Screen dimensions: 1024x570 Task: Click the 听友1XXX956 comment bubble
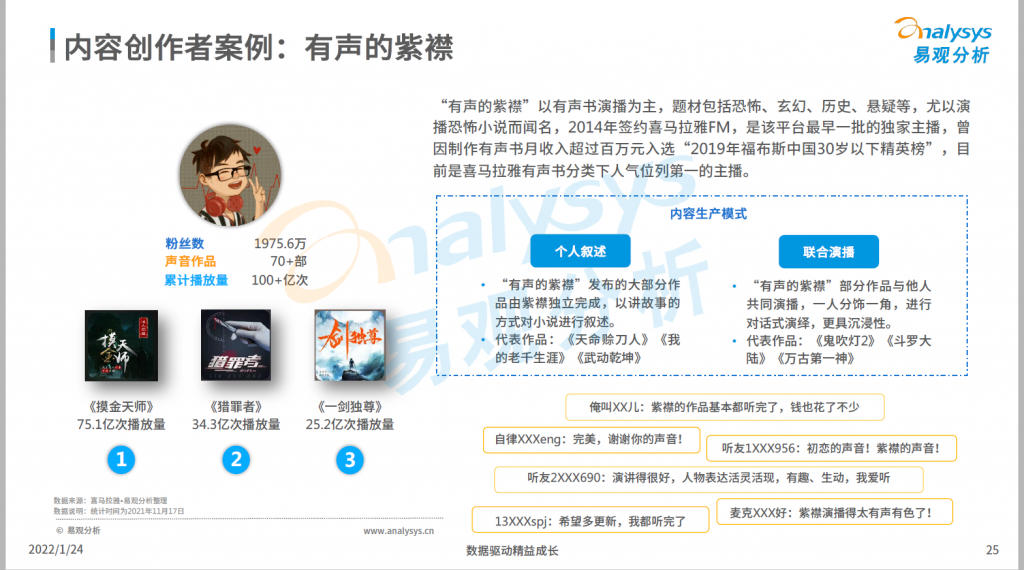click(x=829, y=449)
